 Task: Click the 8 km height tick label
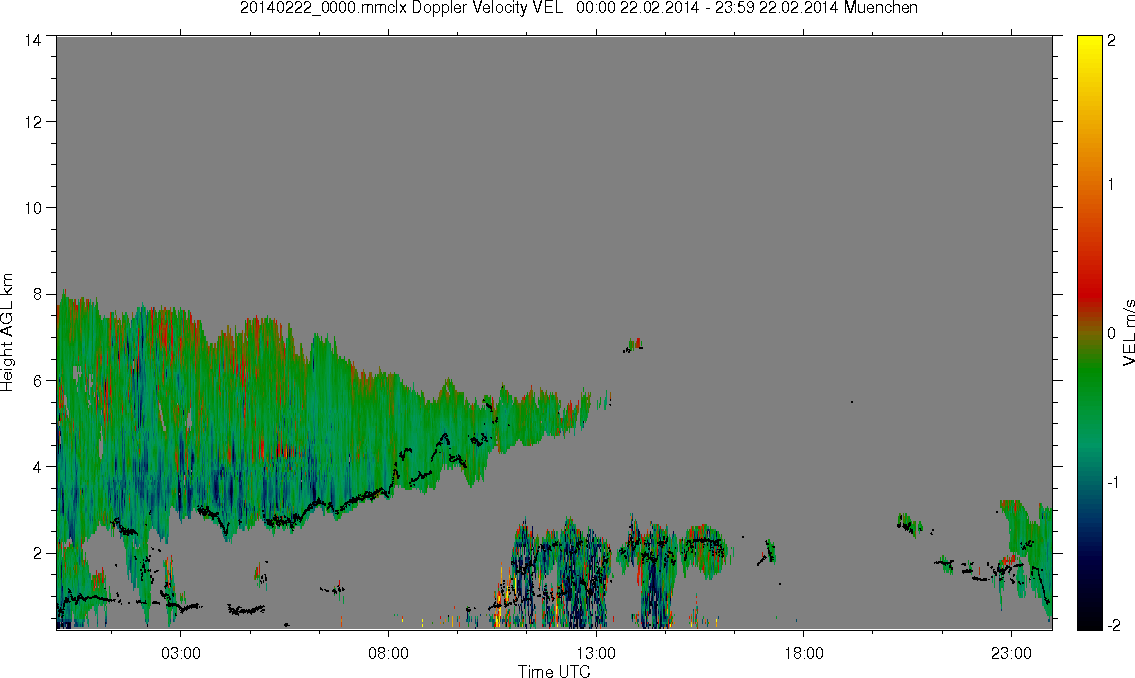(x=36, y=294)
